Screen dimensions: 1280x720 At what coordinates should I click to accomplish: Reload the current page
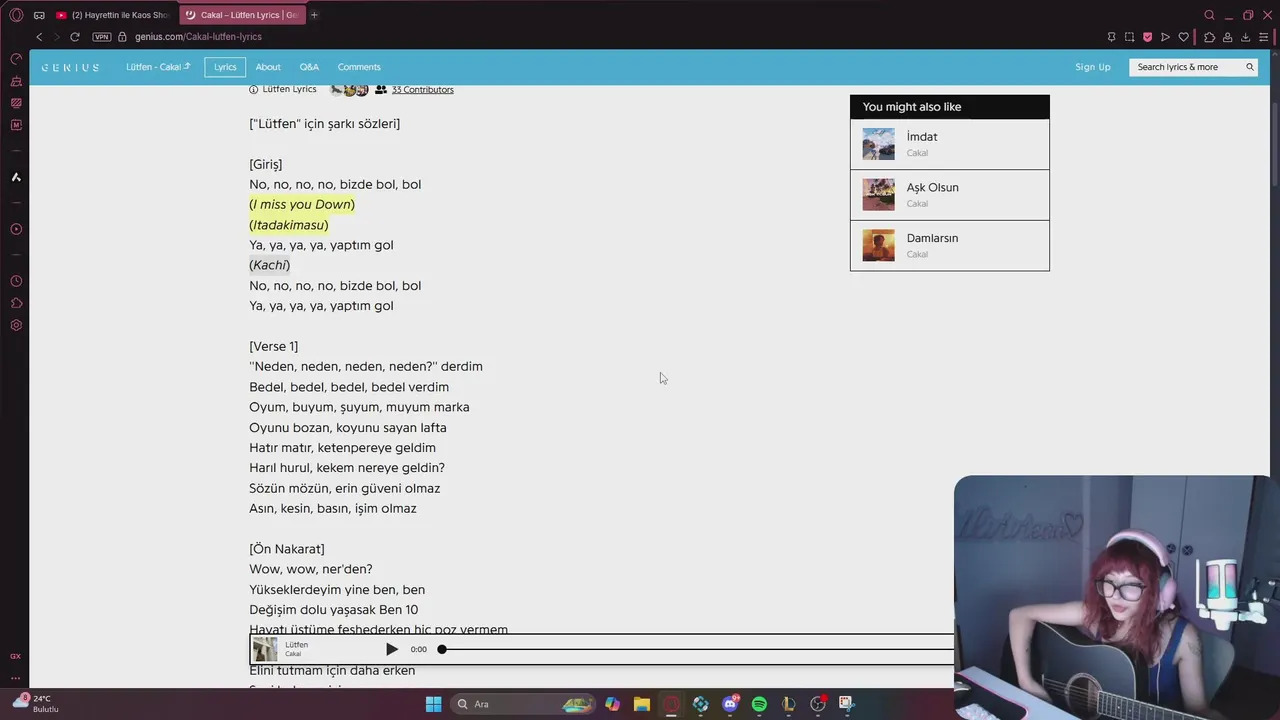(74, 37)
